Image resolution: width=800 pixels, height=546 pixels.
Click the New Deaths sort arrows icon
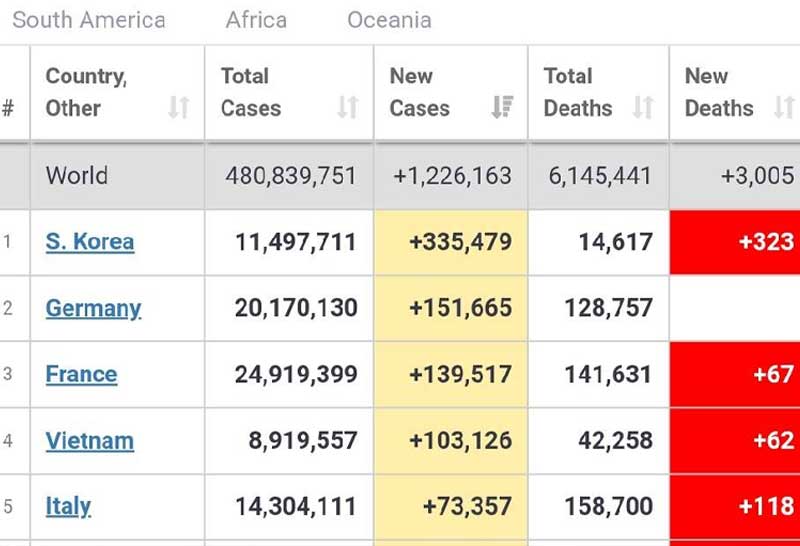point(784,108)
